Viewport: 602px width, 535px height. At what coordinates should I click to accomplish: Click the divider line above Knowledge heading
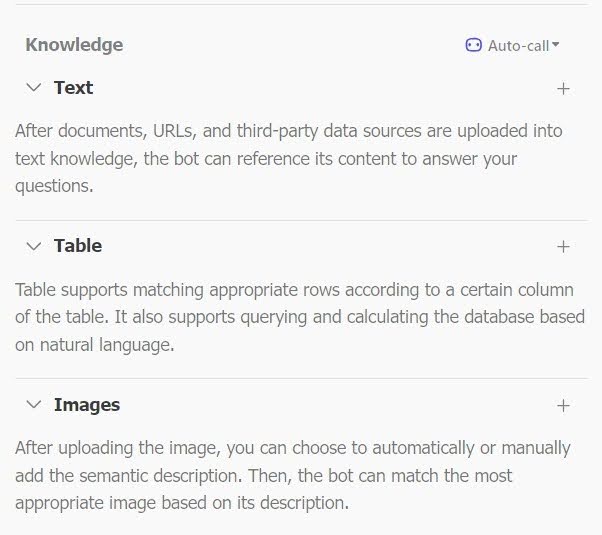[x=302, y=5]
